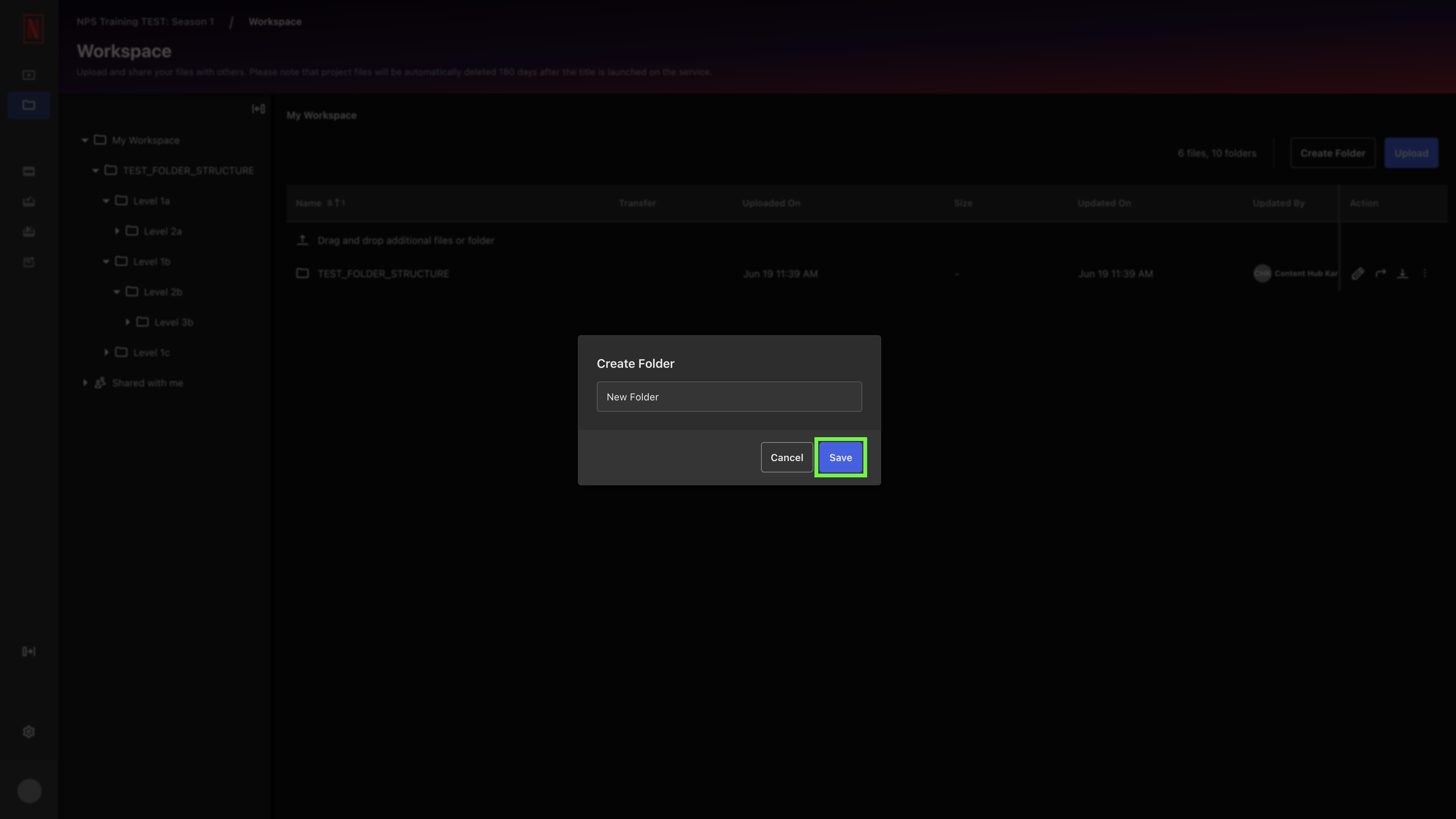1456x819 pixels.
Task: Click the Size column header
Action: (963, 203)
